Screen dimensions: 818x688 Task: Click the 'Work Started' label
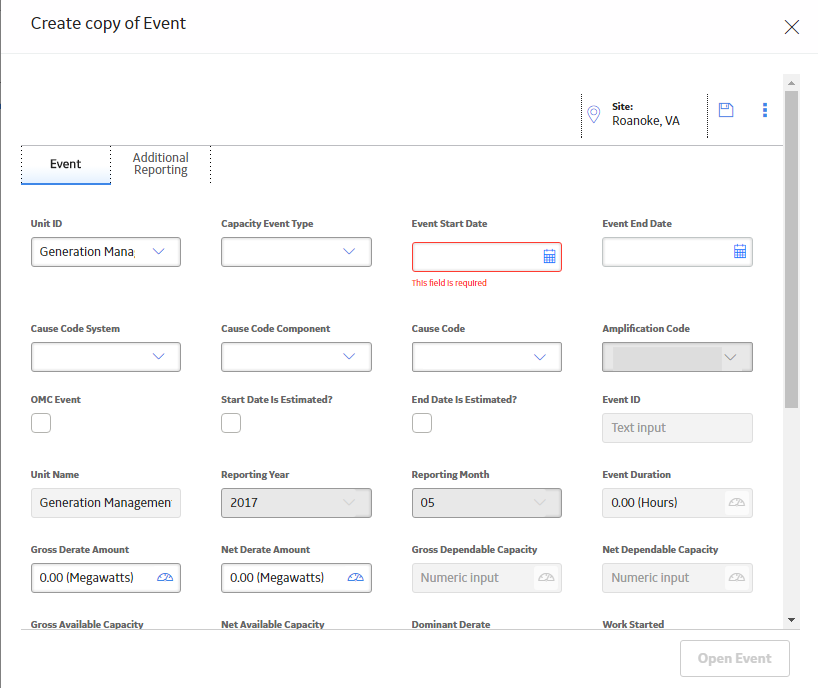pyautogui.click(x=633, y=624)
